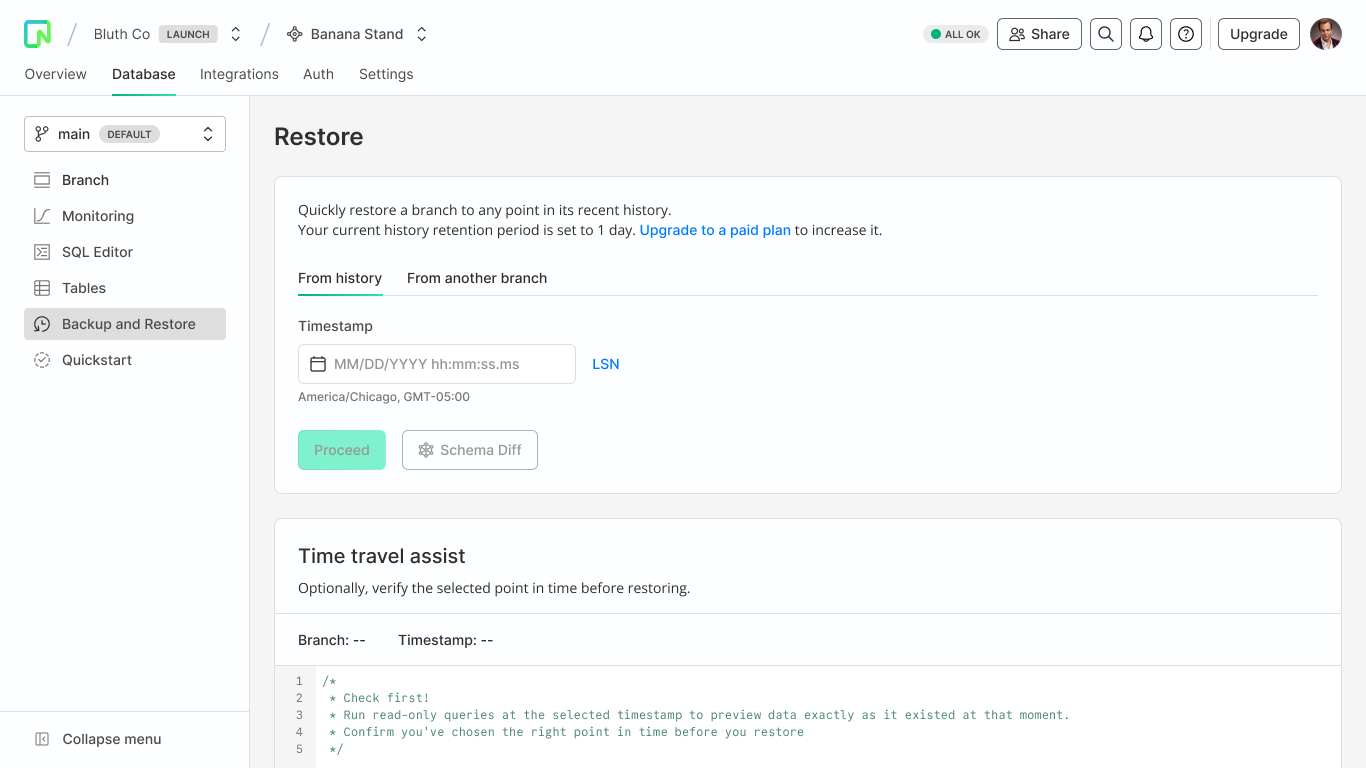Click the Schema Diff button
Image resolution: width=1366 pixels, height=768 pixels.
pos(470,450)
